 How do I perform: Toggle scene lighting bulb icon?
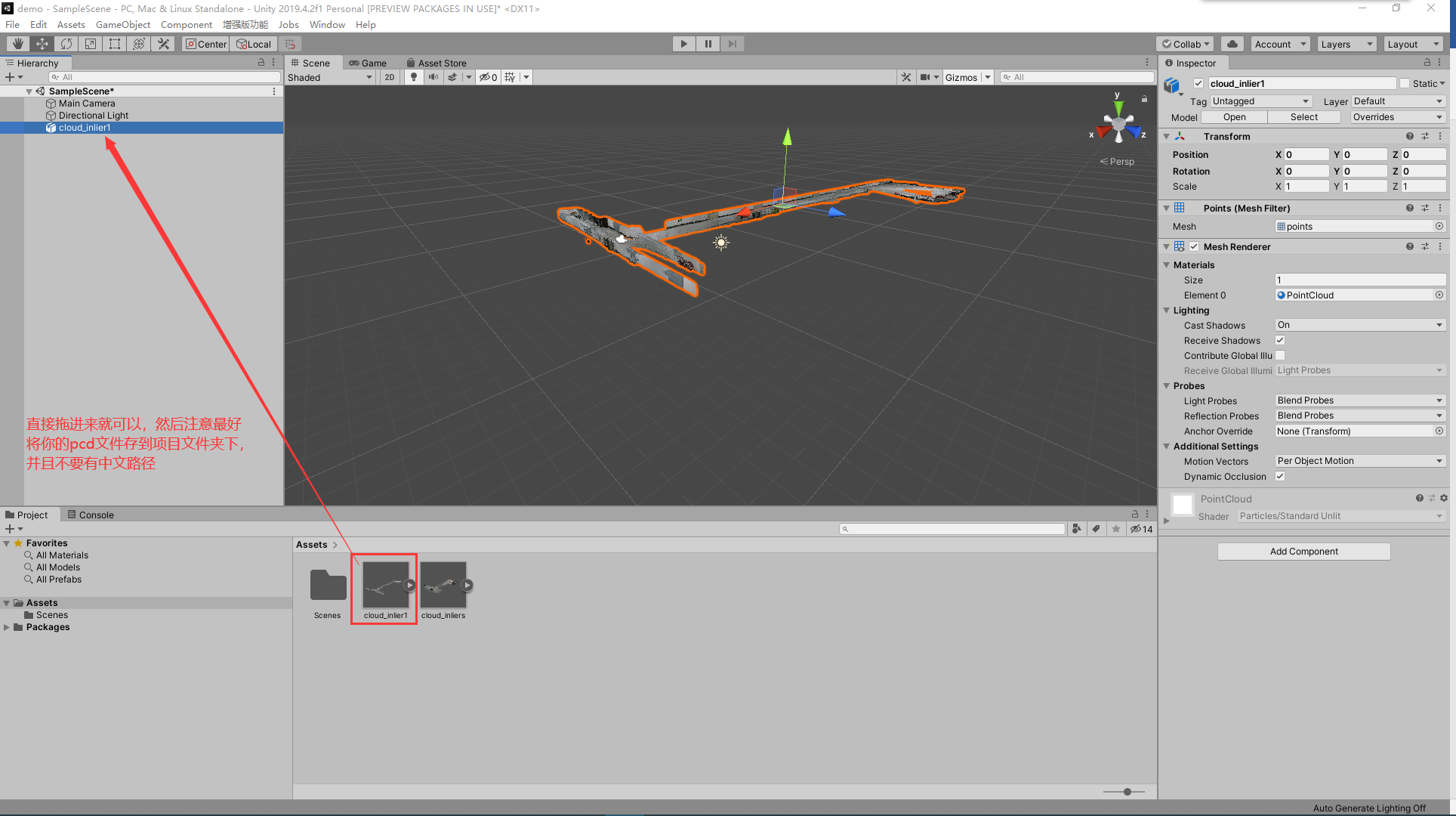(413, 77)
